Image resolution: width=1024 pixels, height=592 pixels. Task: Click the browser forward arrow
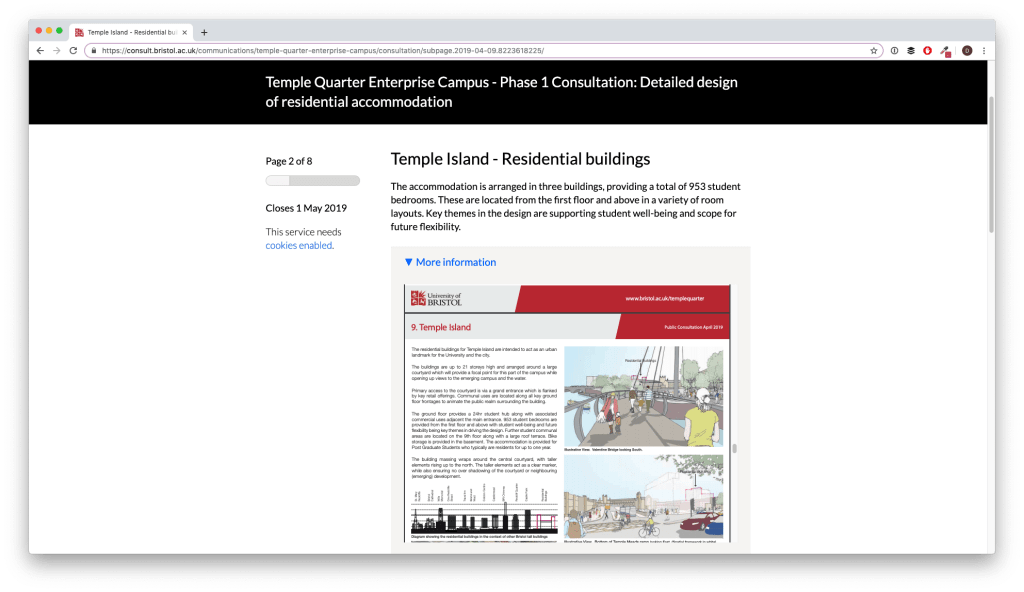57,50
